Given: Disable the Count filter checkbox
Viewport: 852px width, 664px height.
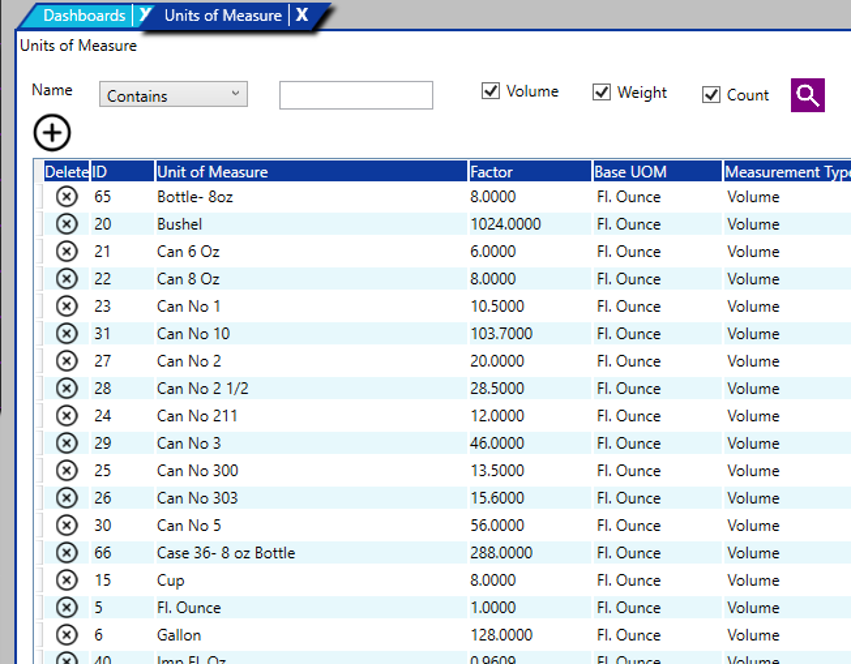Looking at the screenshot, I should (x=711, y=95).
